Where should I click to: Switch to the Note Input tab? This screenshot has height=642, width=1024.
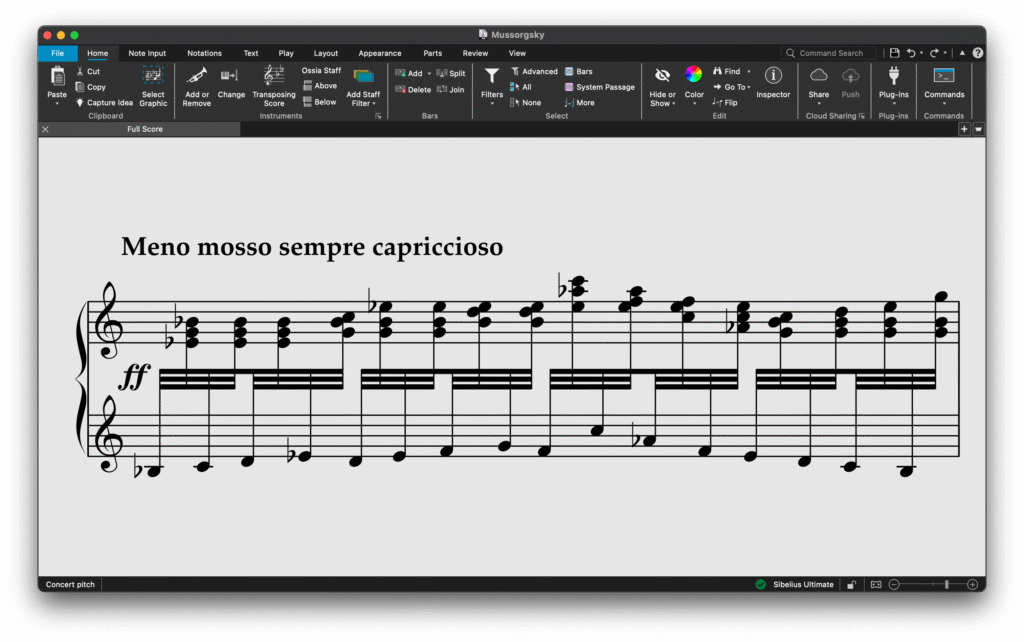click(147, 54)
